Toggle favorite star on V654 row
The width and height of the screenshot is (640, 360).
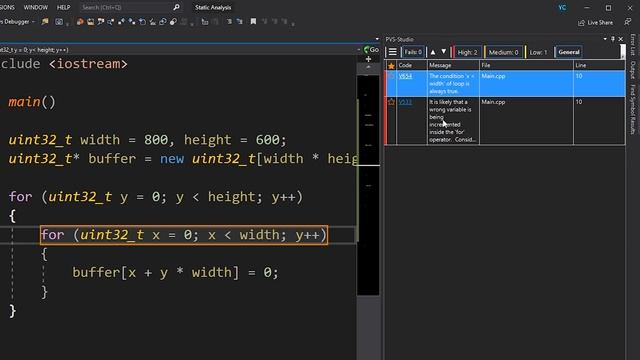391,76
